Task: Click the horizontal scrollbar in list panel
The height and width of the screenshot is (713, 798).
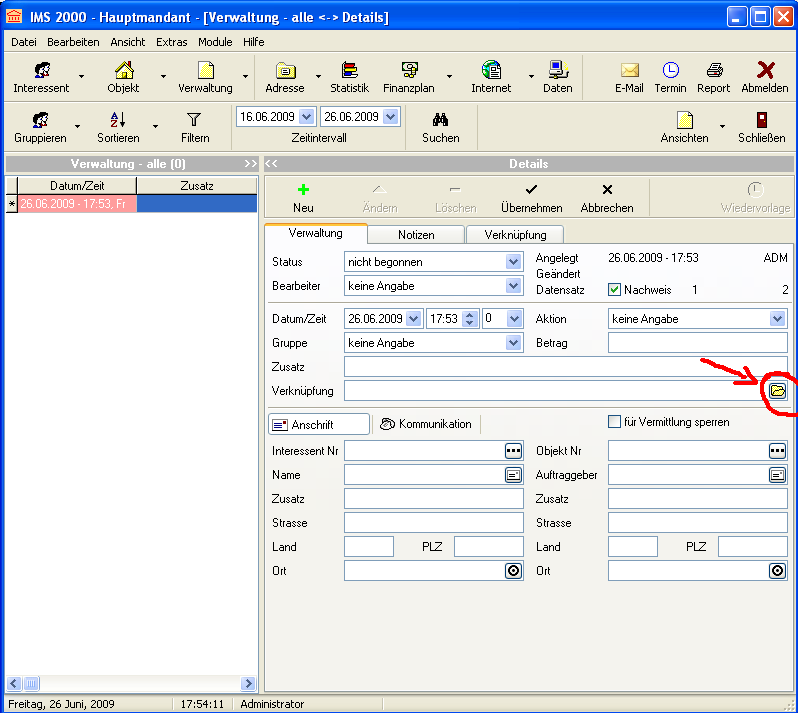Action: tap(130, 684)
